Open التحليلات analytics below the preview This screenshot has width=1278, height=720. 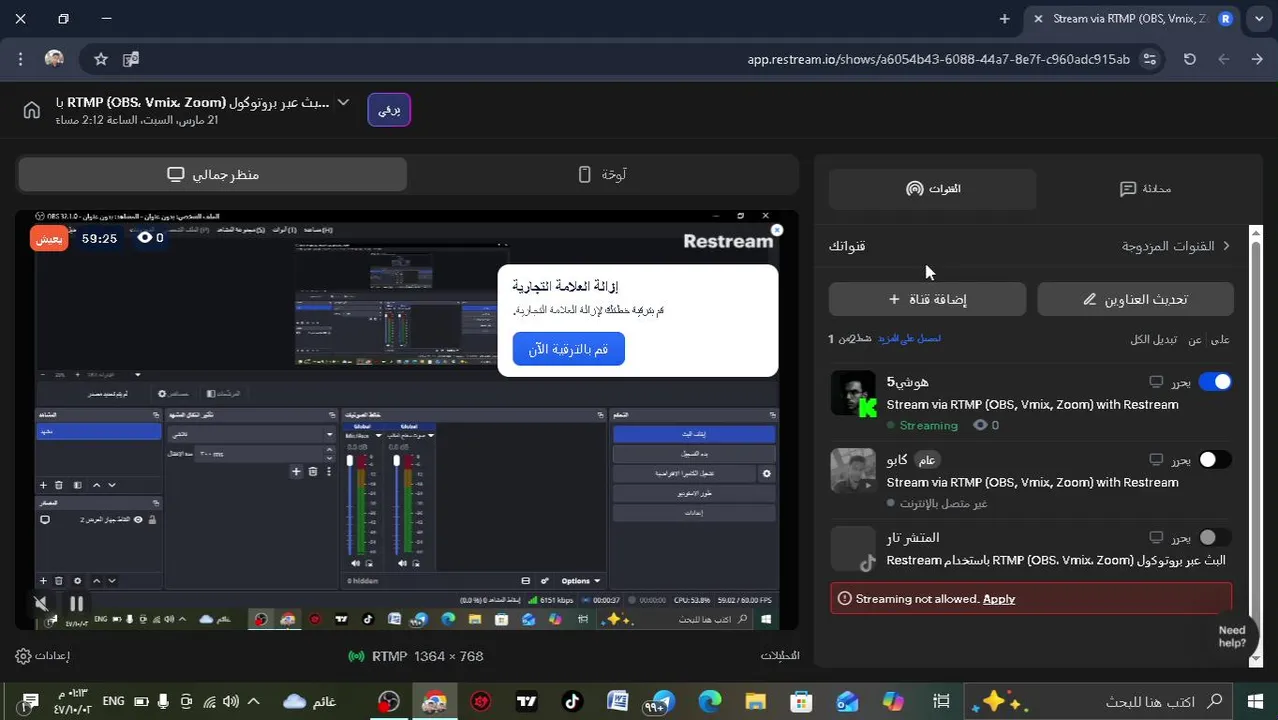coord(780,656)
